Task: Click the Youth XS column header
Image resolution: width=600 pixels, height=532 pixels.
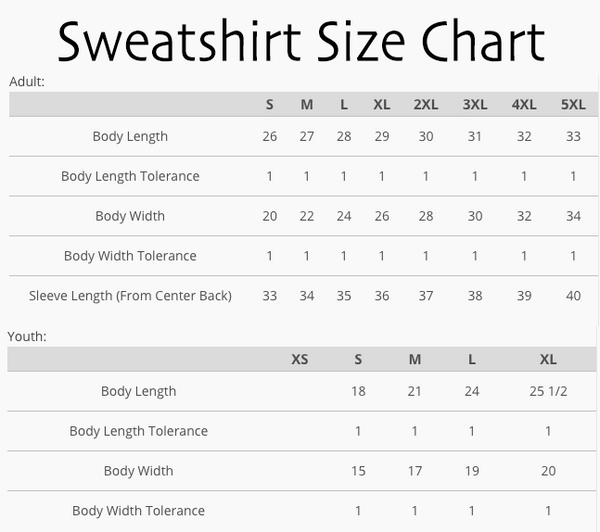Action: click(x=300, y=359)
